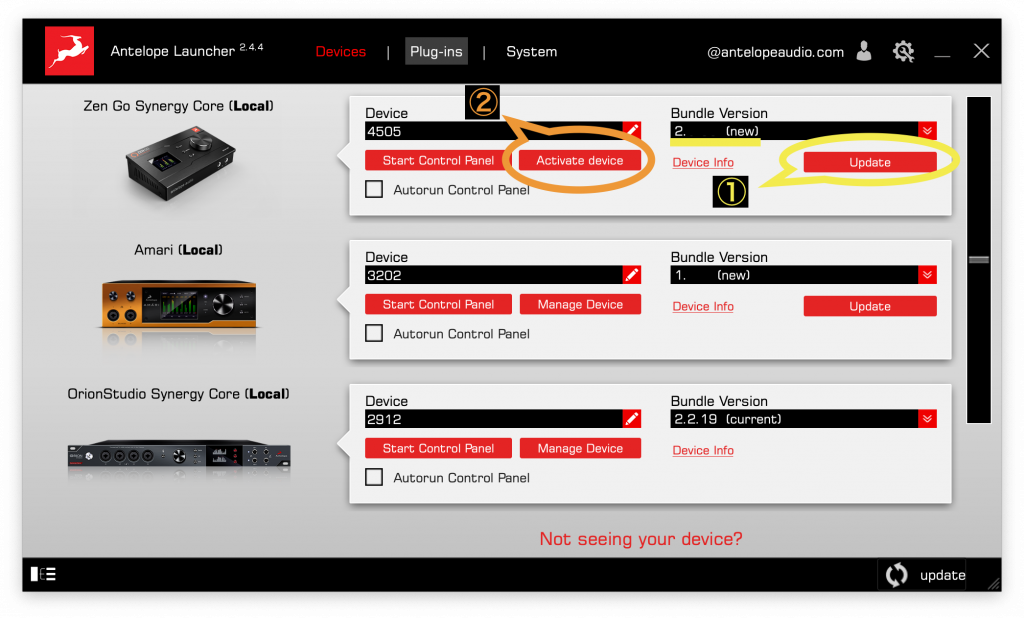This screenshot has height=618, width=1024.
Task: Click the update label in footer
Action: [942, 575]
